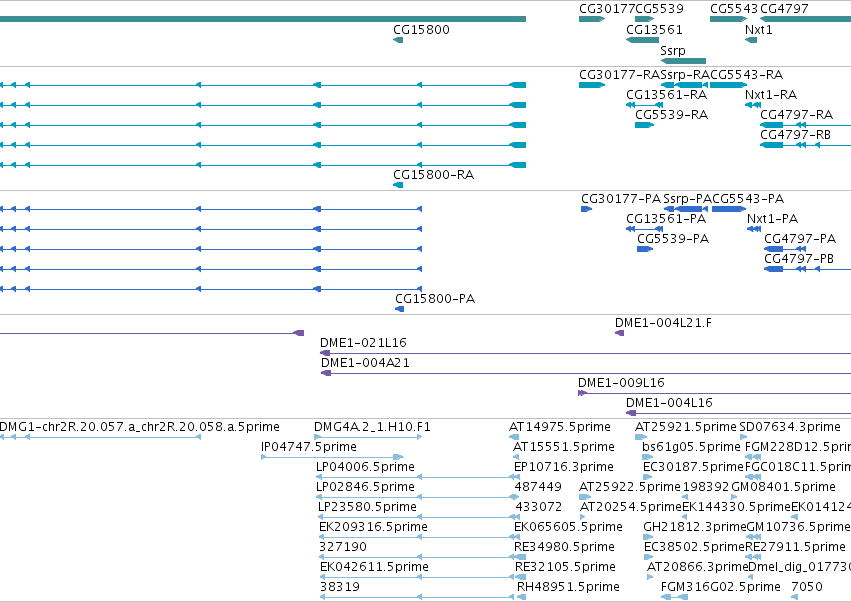Click the CG4797-RB transcript label
Viewport: 851px width, 602px height.
[795, 135]
